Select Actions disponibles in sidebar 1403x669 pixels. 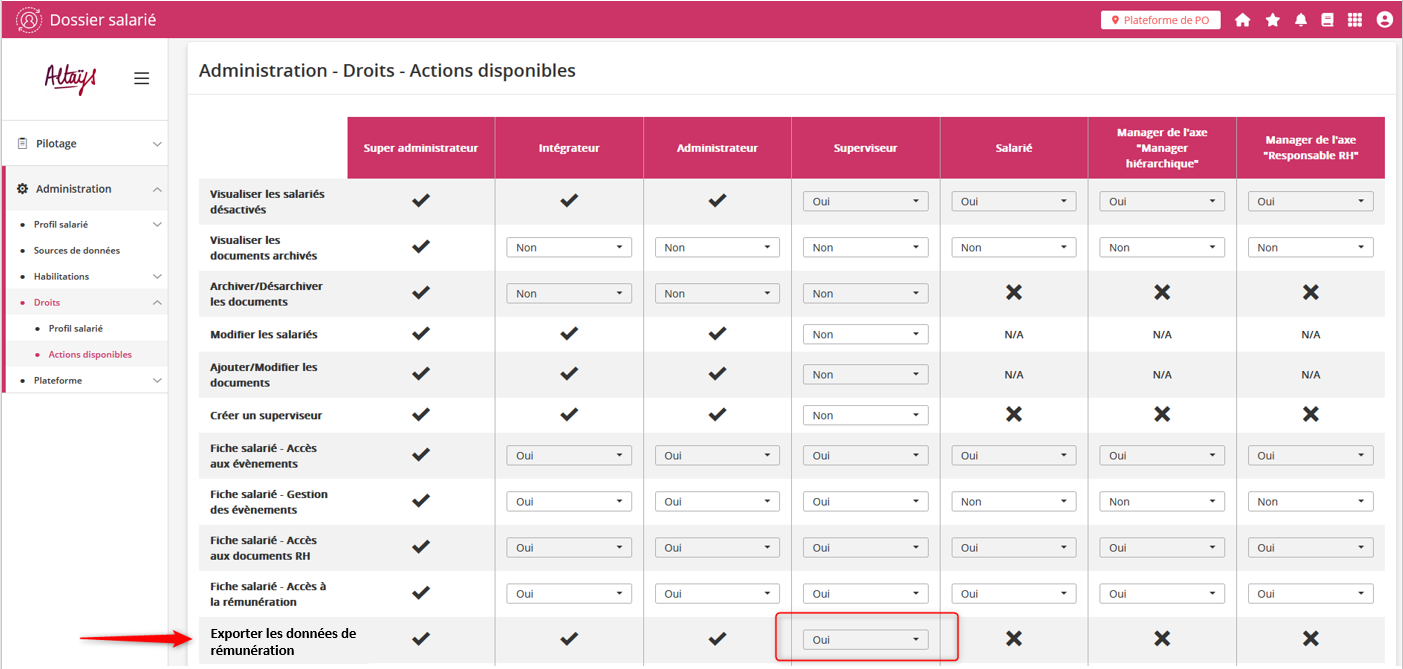point(90,355)
